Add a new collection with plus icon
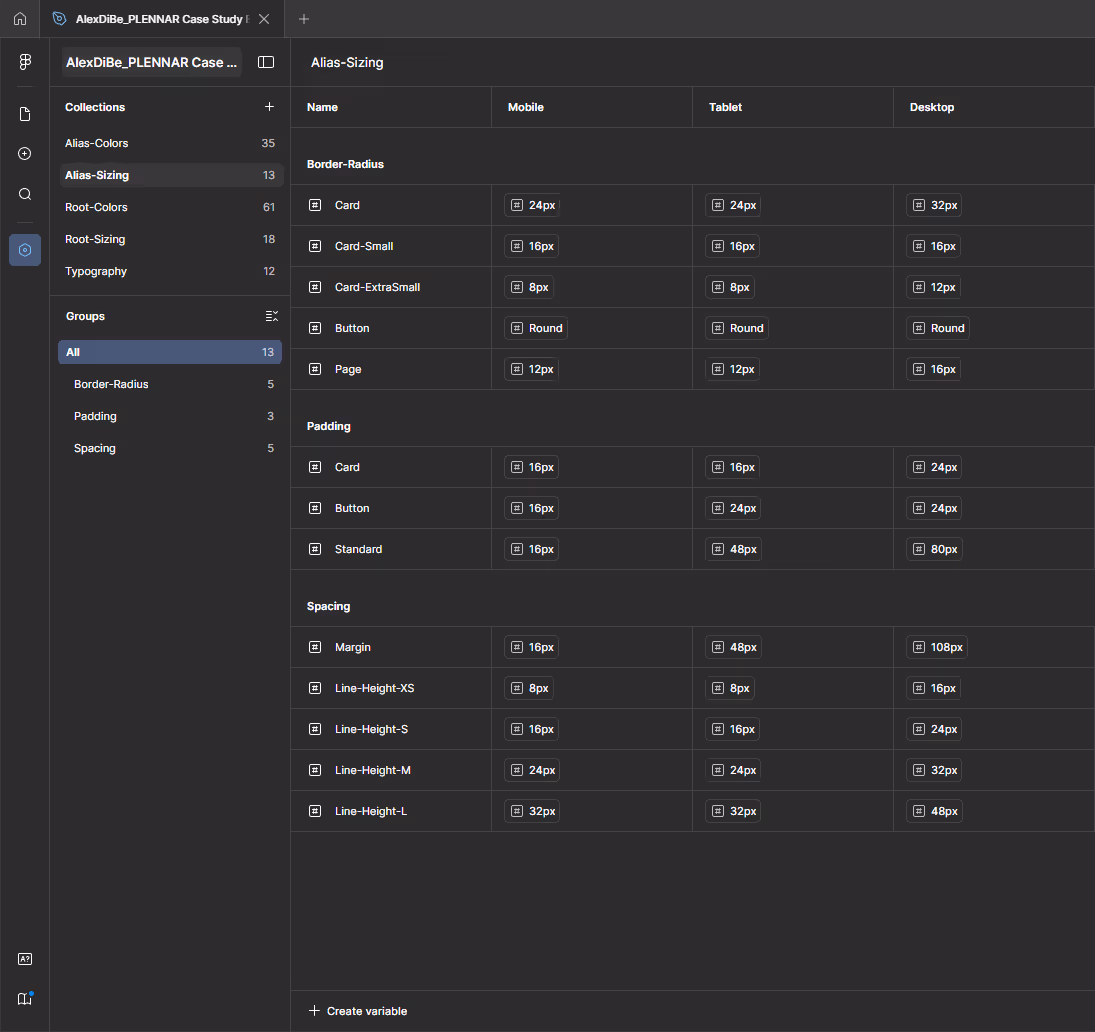This screenshot has height=1032, width=1095. pos(268,107)
